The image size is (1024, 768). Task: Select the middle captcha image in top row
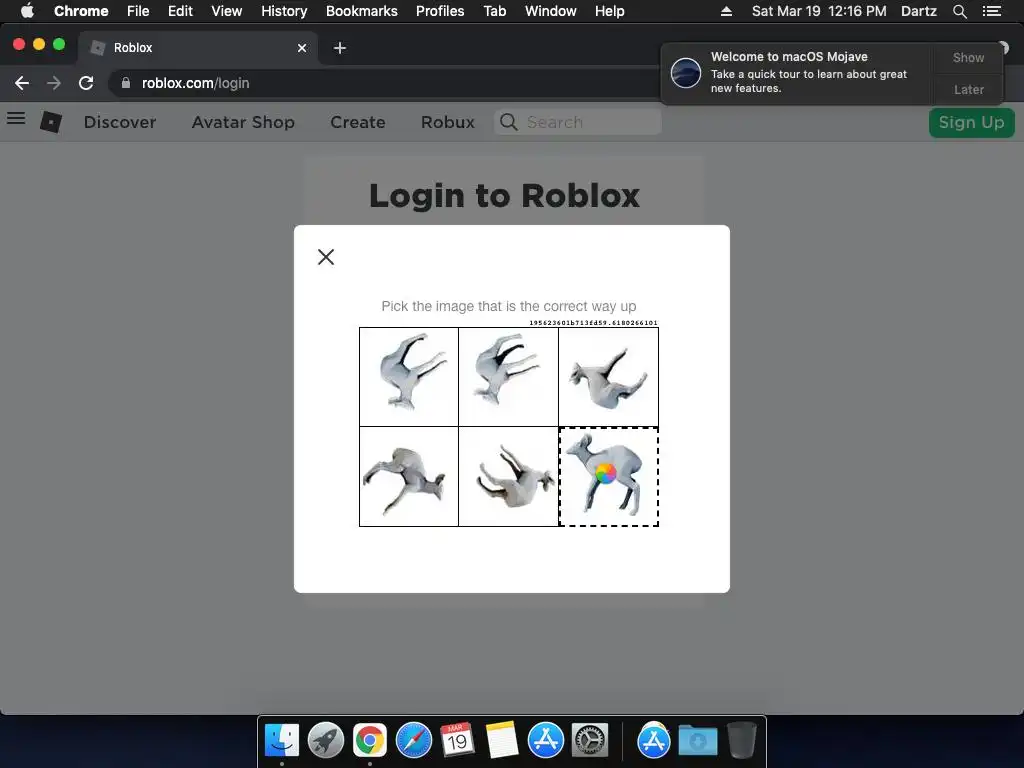509,377
